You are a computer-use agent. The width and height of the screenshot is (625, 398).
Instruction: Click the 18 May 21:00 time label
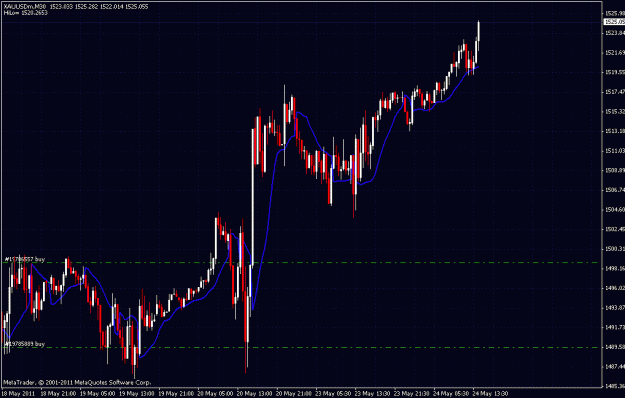[59, 394]
